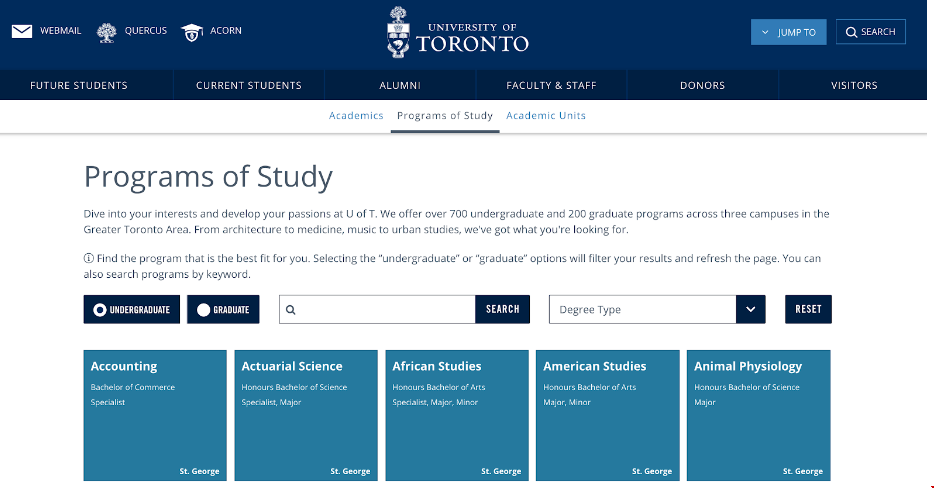Image resolution: width=934 pixels, height=488 pixels.
Task: Open the Academics link
Action: point(356,116)
